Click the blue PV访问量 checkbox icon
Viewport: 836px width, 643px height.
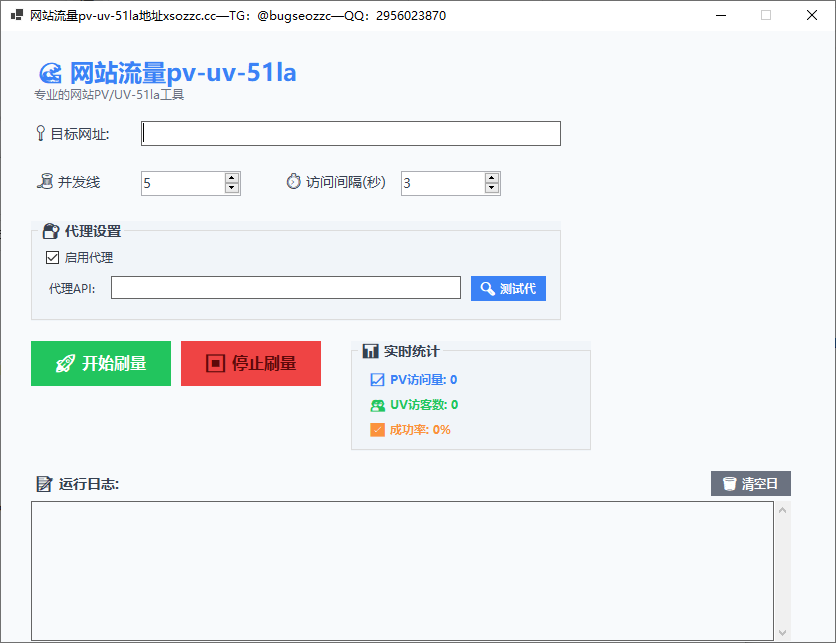(379, 380)
